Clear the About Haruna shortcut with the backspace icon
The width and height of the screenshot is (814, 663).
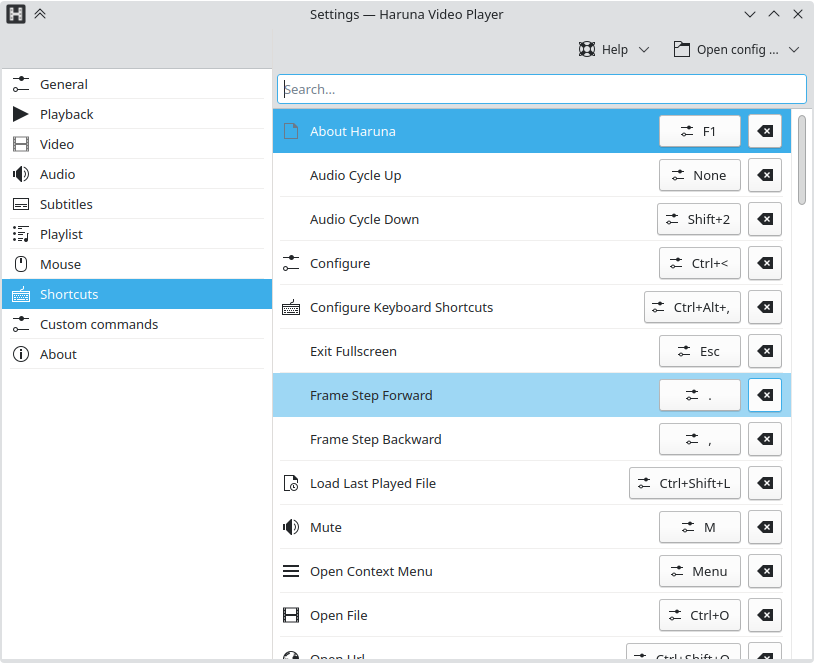click(765, 131)
